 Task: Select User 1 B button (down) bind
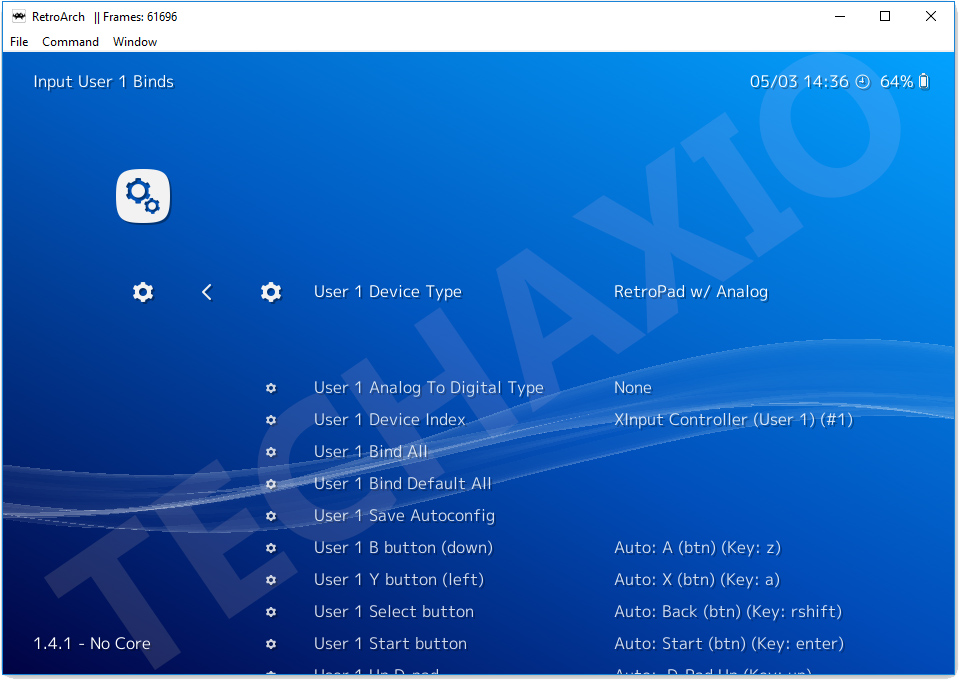pyautogui.click(x=403, y=548)
